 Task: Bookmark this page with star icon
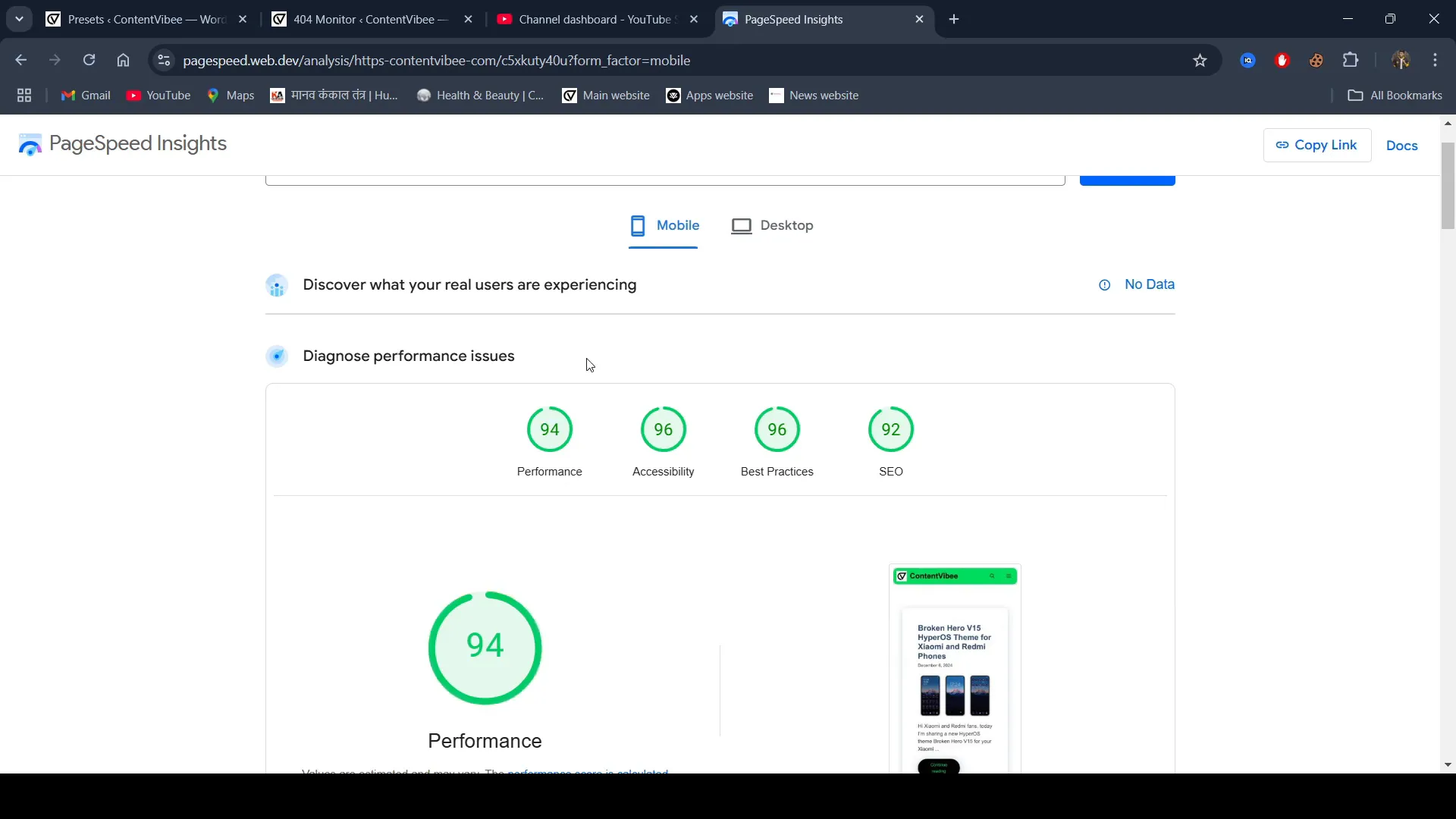pos(1200,60)
